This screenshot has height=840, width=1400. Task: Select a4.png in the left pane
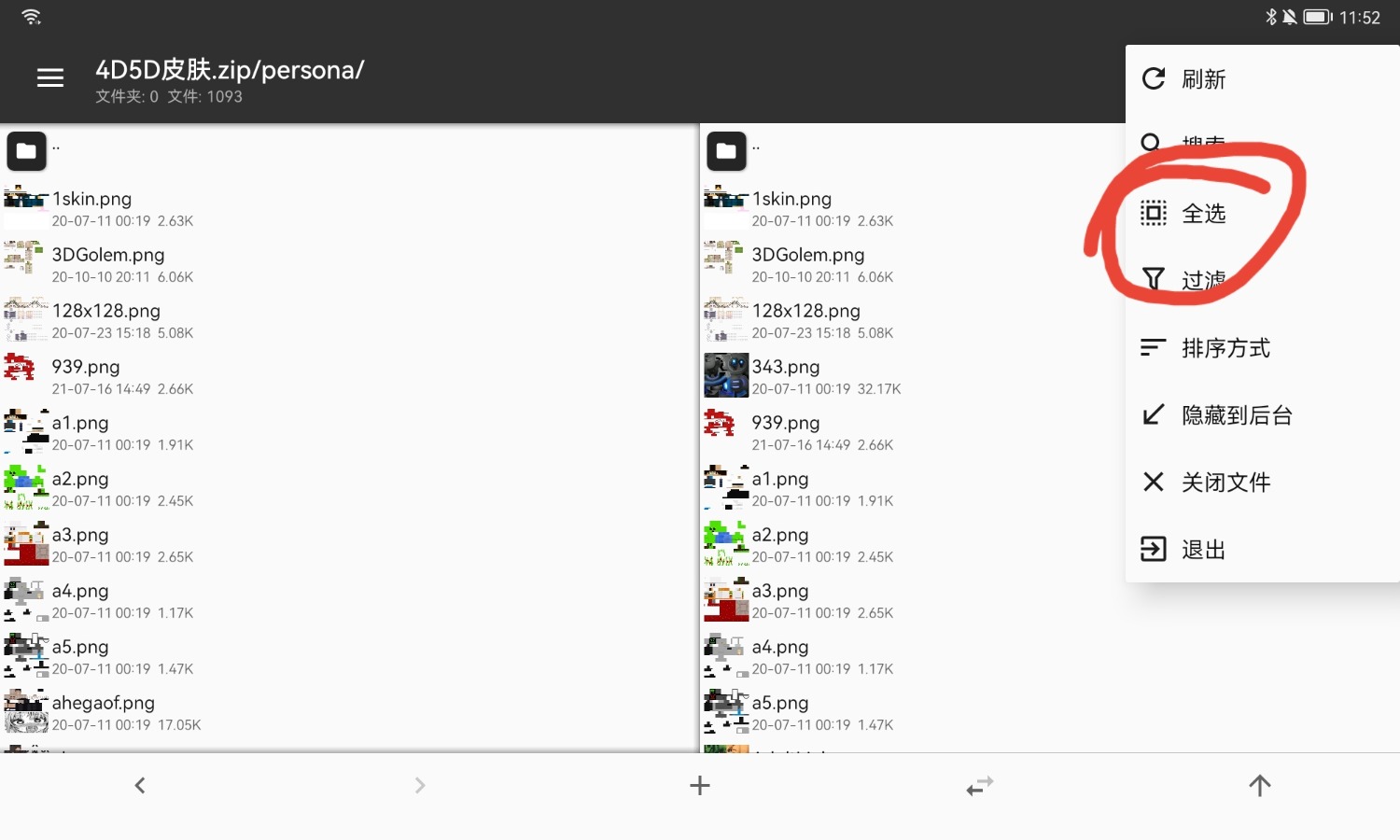(350, 599)
